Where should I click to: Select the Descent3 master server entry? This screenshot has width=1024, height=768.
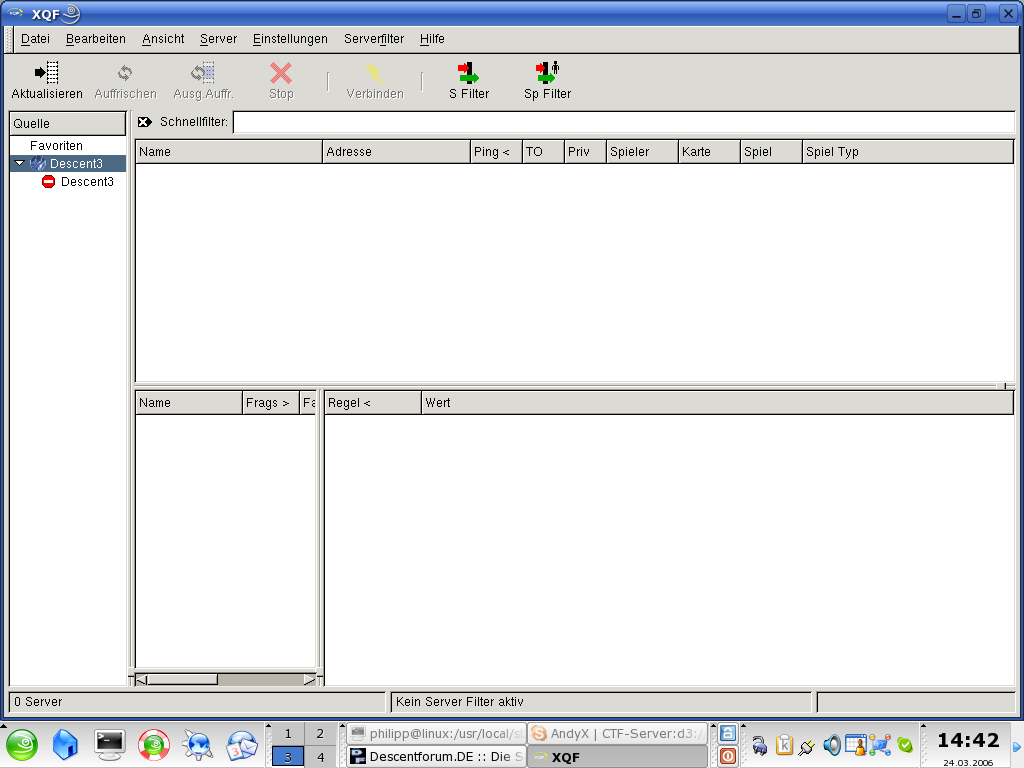coord(87,182)
